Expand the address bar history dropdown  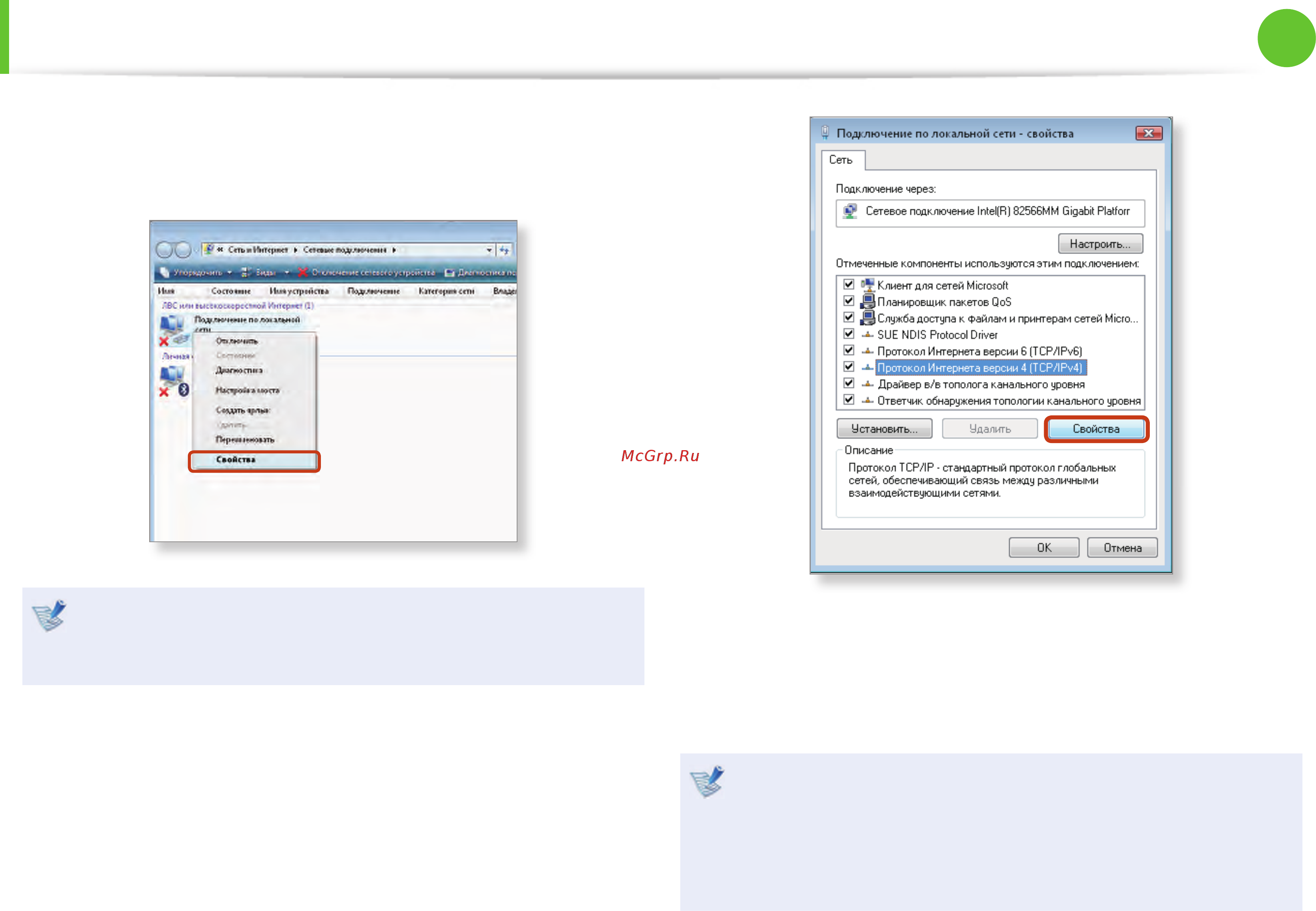pos(489,250)
